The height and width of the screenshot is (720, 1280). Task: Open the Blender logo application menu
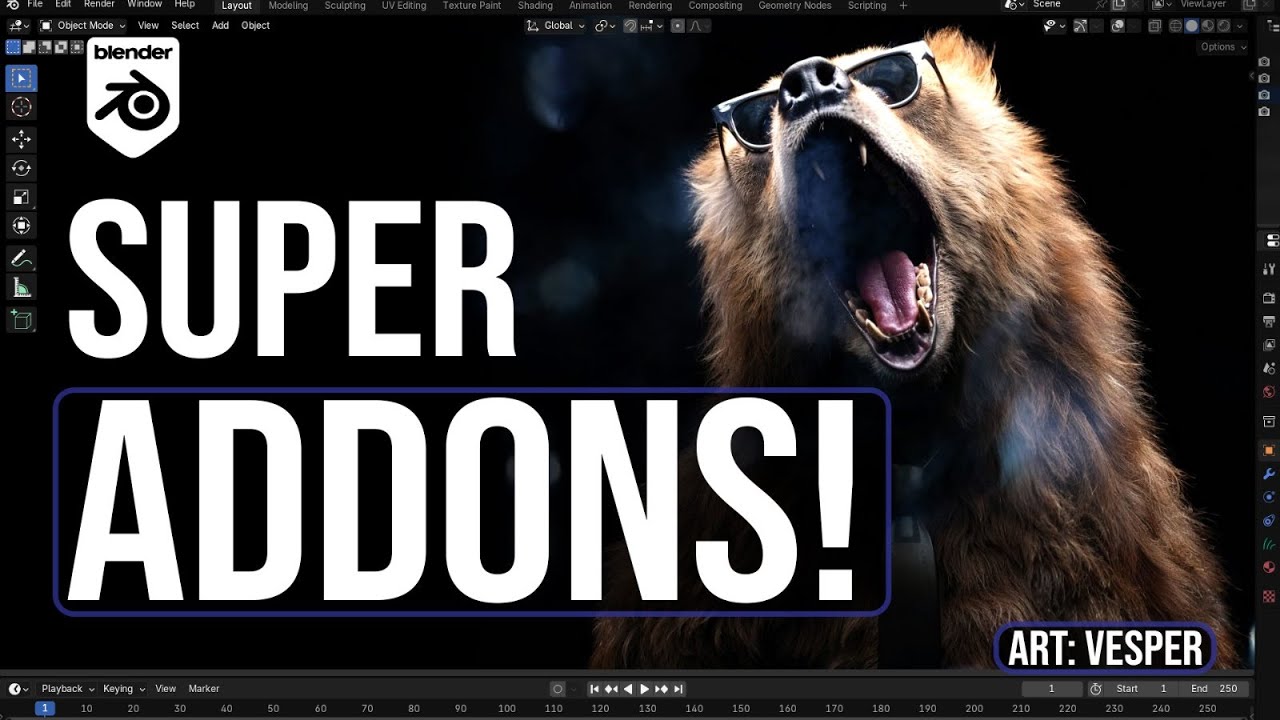[x=13, y=5]
